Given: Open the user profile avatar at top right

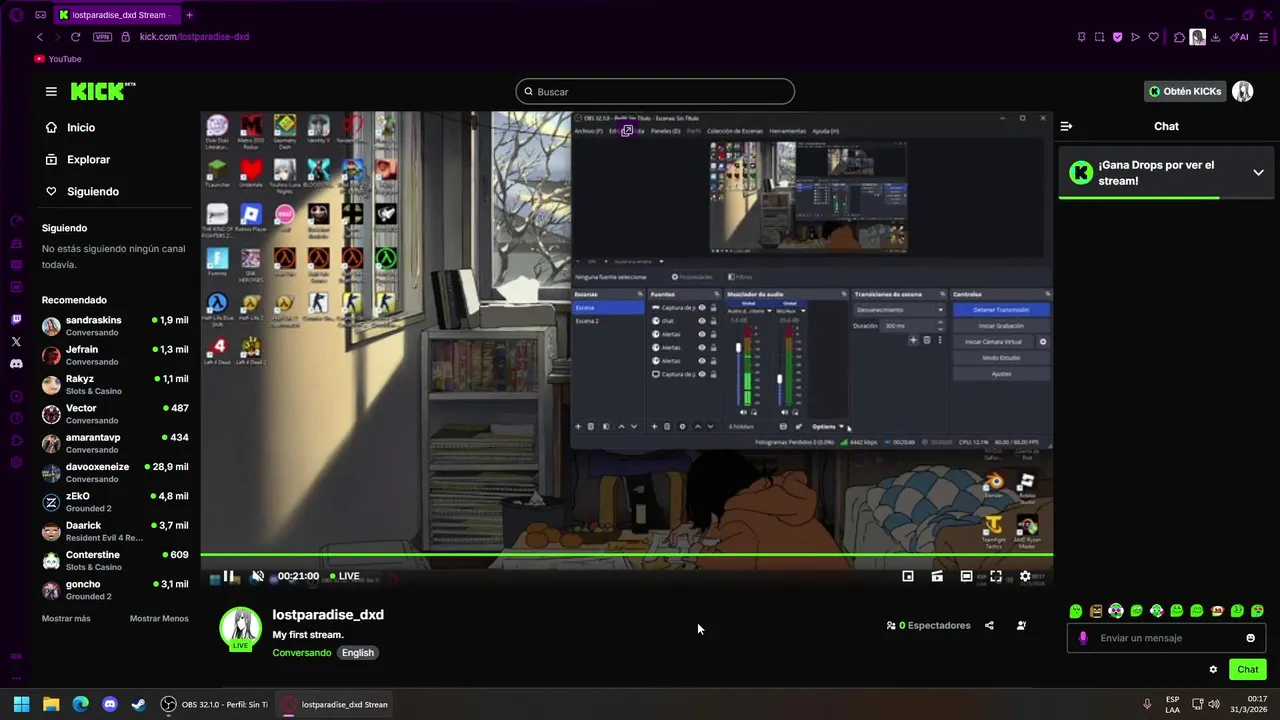Looking at the screenshot, I should (x=1242, y=91).
